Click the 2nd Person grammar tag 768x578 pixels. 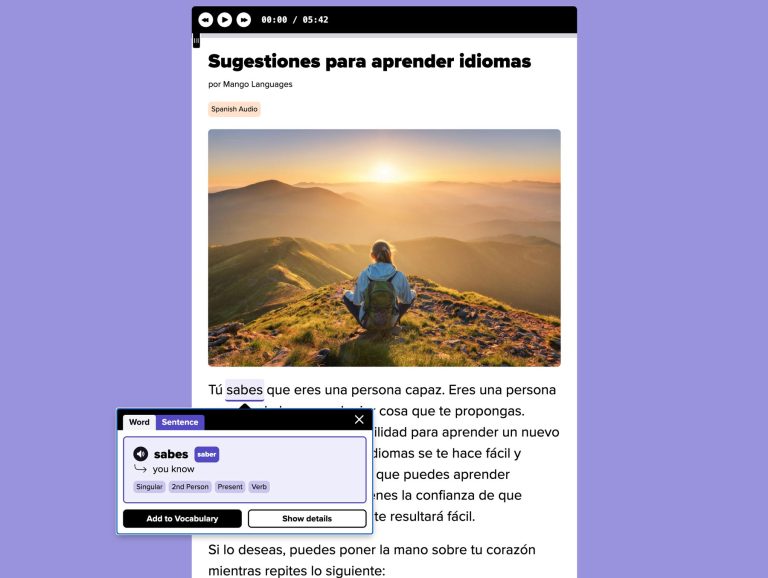[190, 487]
